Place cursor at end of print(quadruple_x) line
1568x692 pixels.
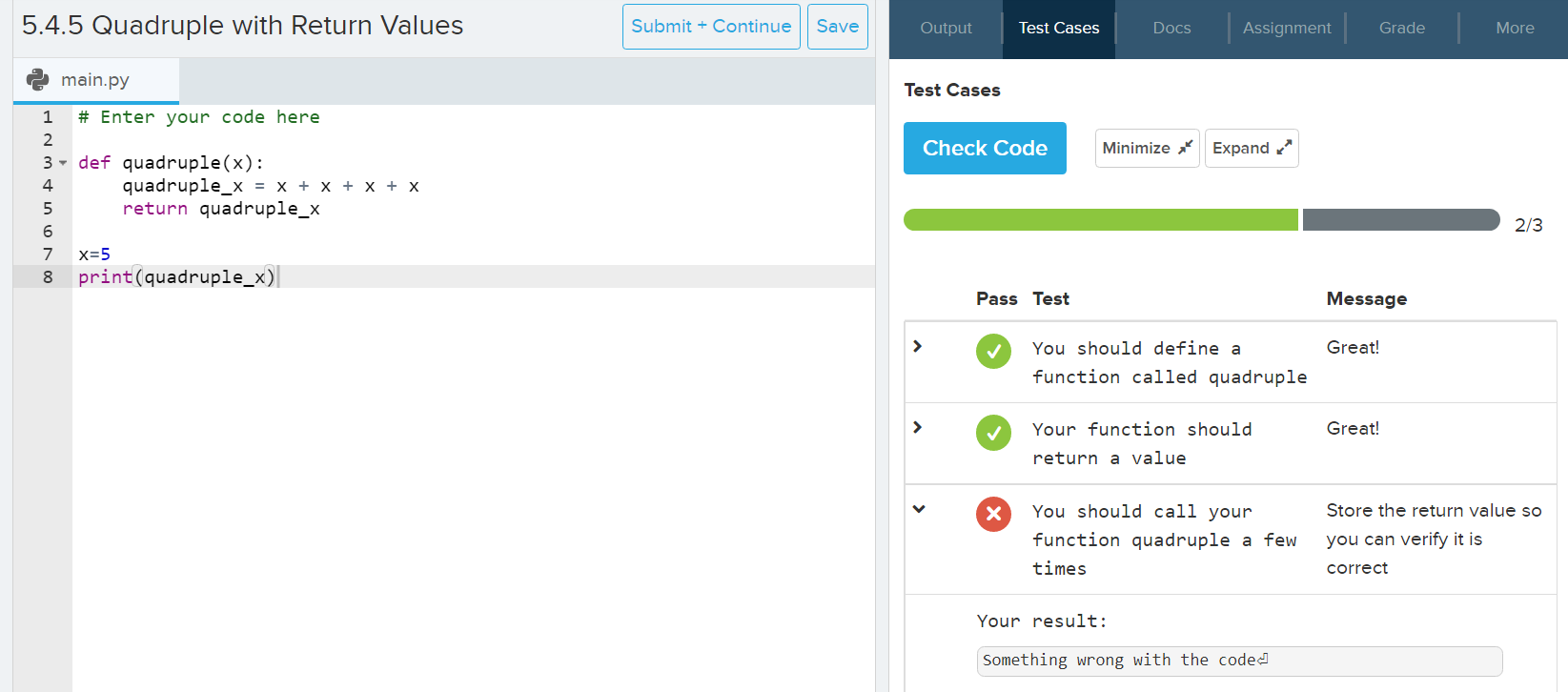click(x=278, y=277)
